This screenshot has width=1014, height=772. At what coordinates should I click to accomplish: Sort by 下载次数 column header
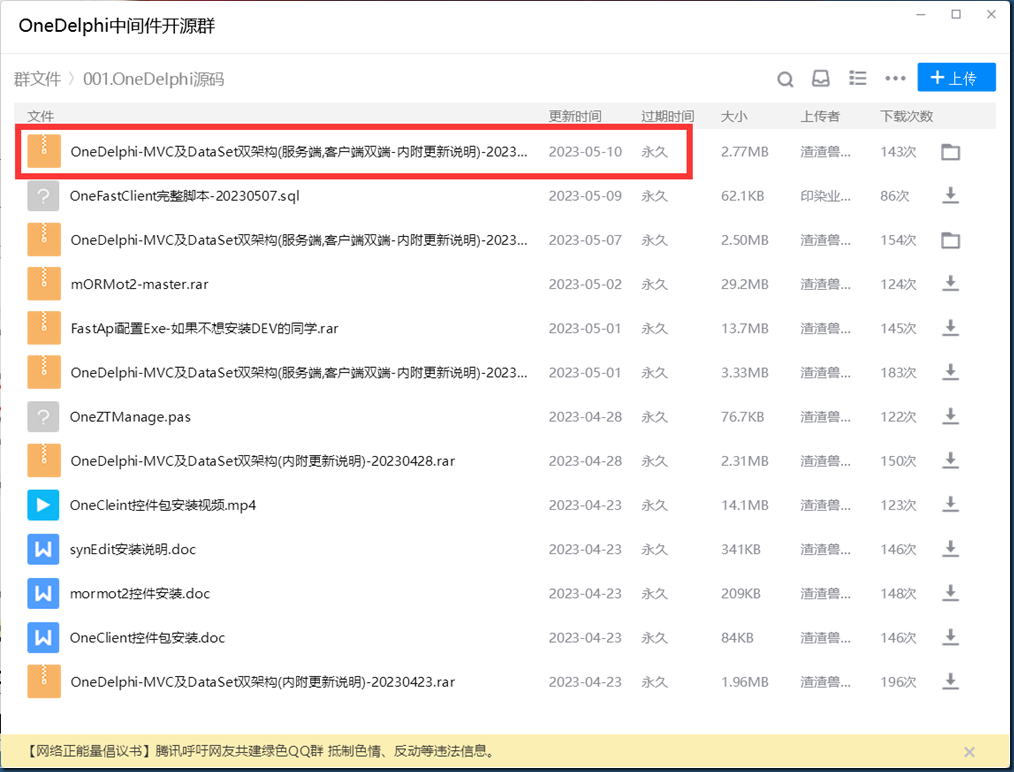907,116
